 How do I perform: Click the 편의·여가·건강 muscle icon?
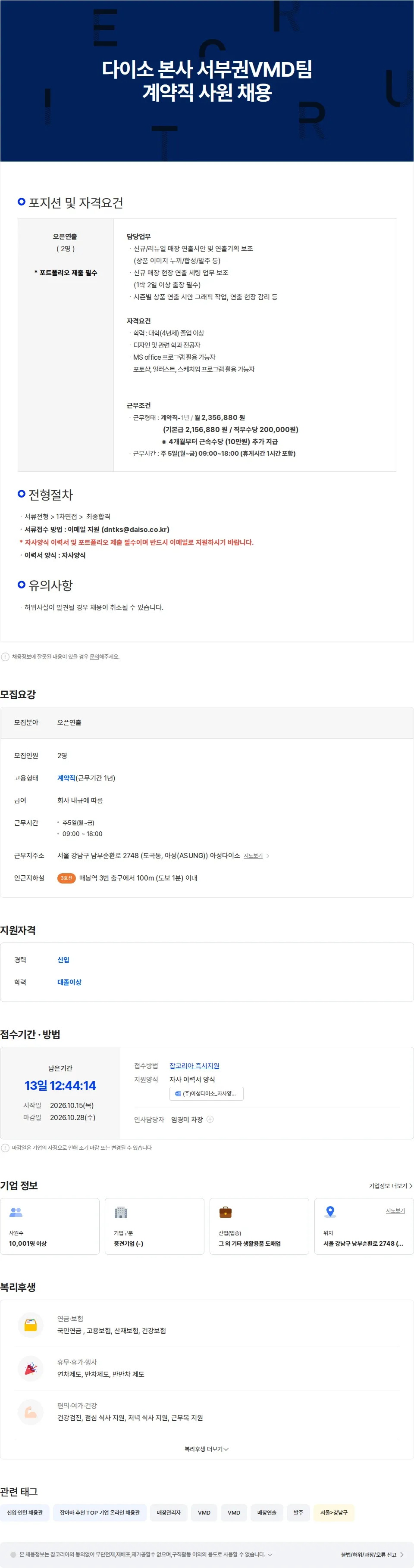pos(31,1412)
